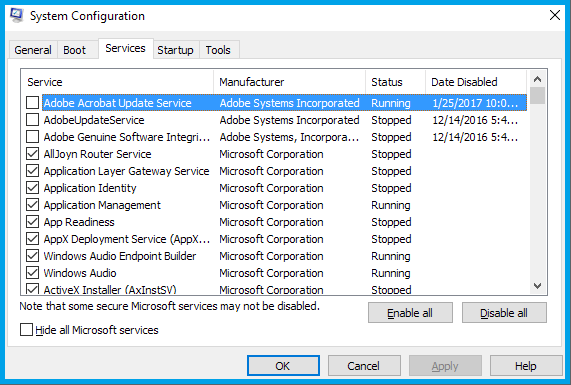Image resolution: width=571 pixels, height=385 pixels.
Task: Click Adobe Systems, Incorpora... manufacturer cell
Action: (x=289, y=137)
